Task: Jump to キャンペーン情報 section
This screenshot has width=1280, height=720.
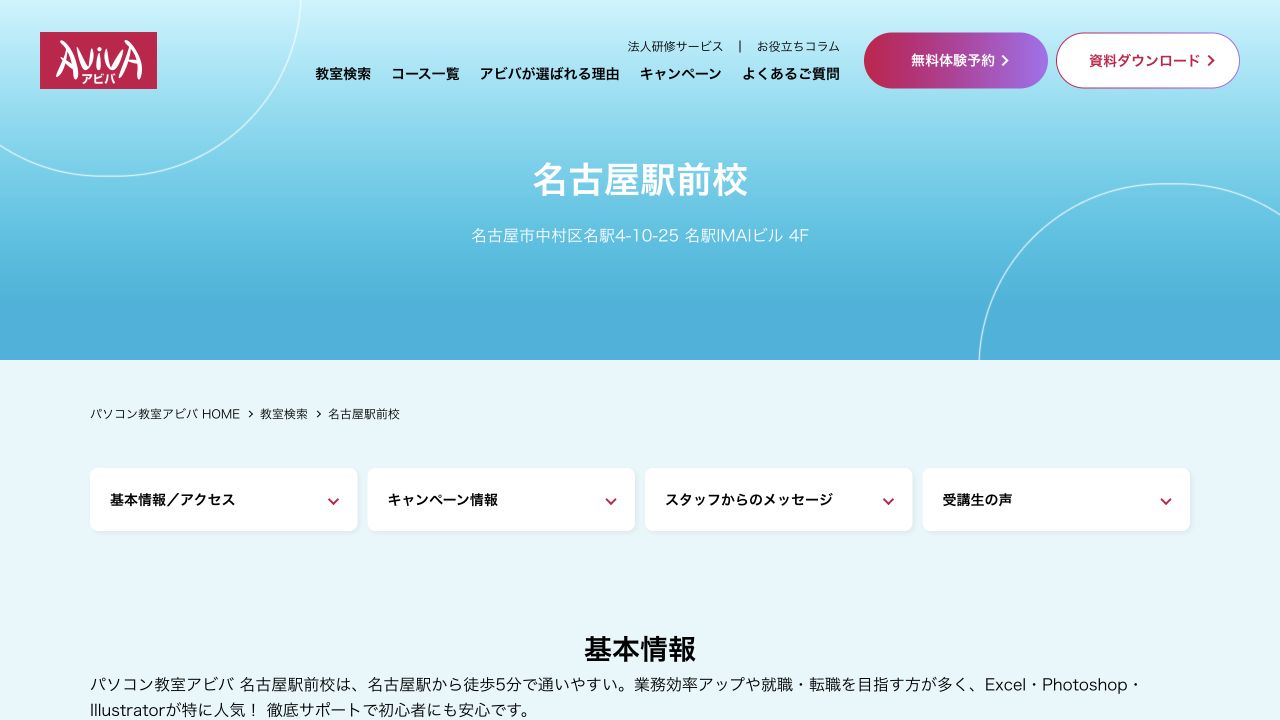Action: coord(501,500)
